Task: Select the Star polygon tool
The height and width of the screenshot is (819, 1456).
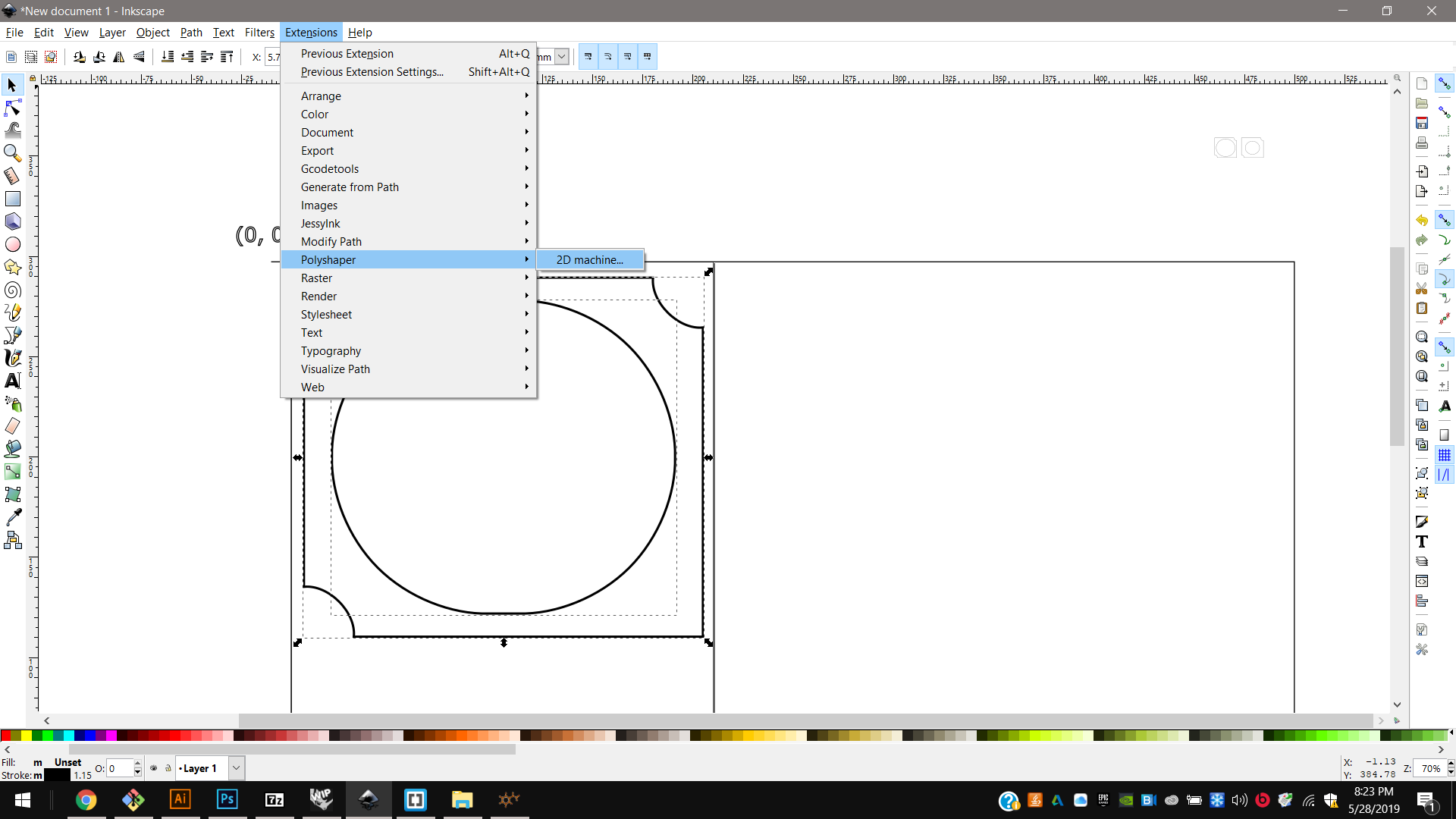Action: [x=12, y=267]
